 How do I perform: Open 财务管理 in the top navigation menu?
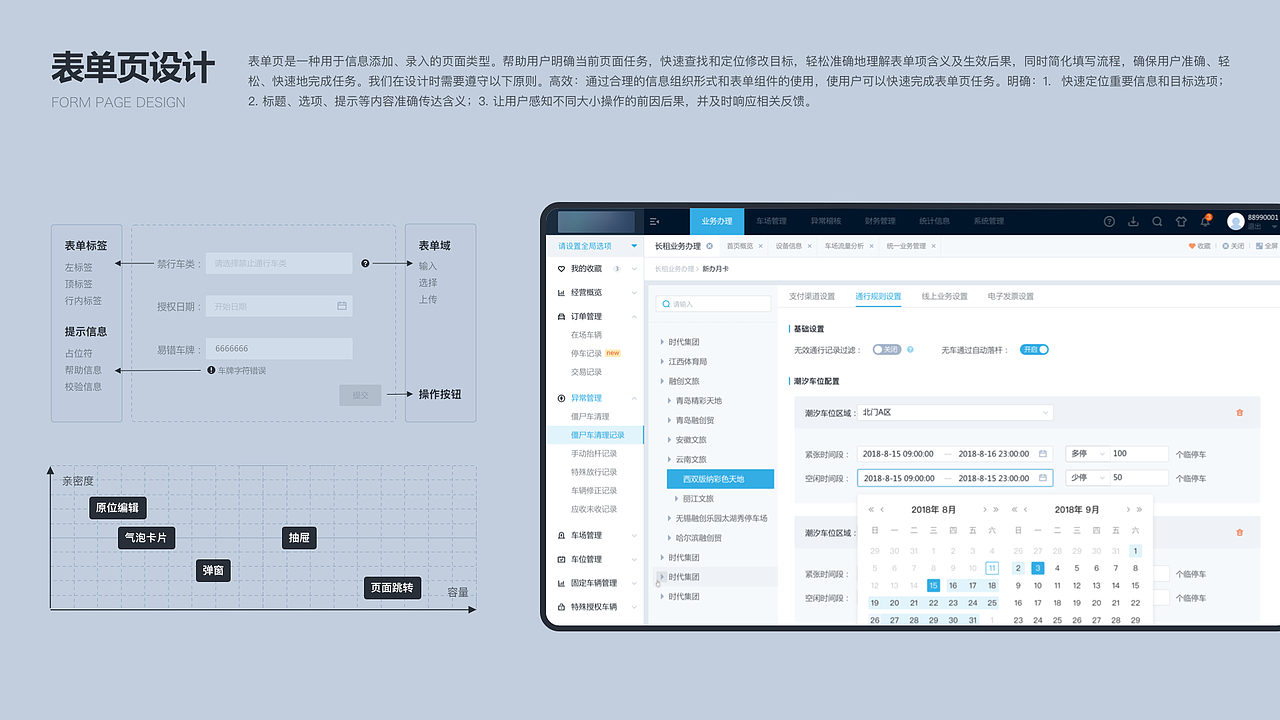point(878,221)
